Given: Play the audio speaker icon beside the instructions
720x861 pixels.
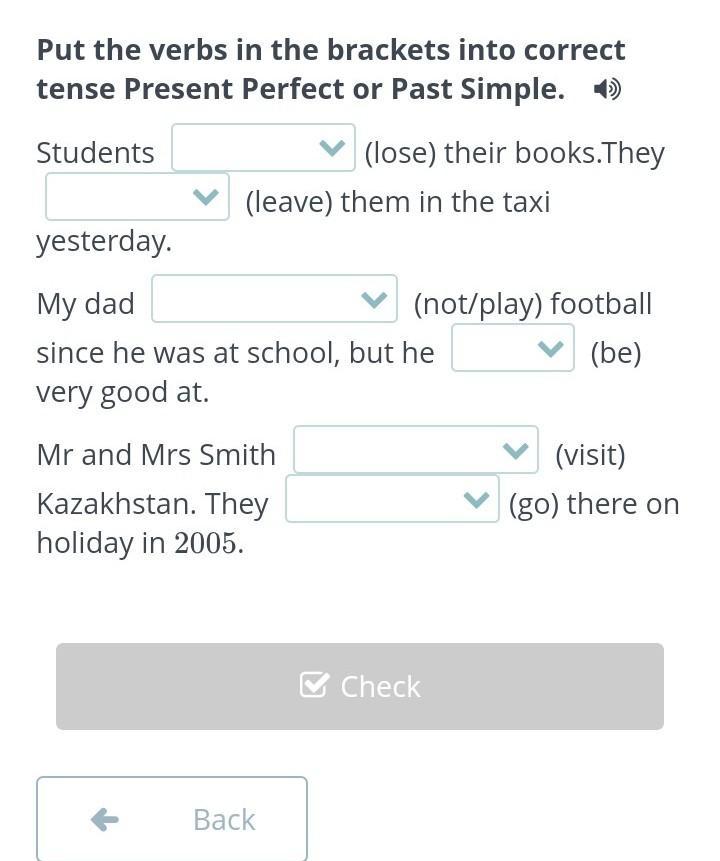Looking at the screenshot, I should [x=606, y=90].
